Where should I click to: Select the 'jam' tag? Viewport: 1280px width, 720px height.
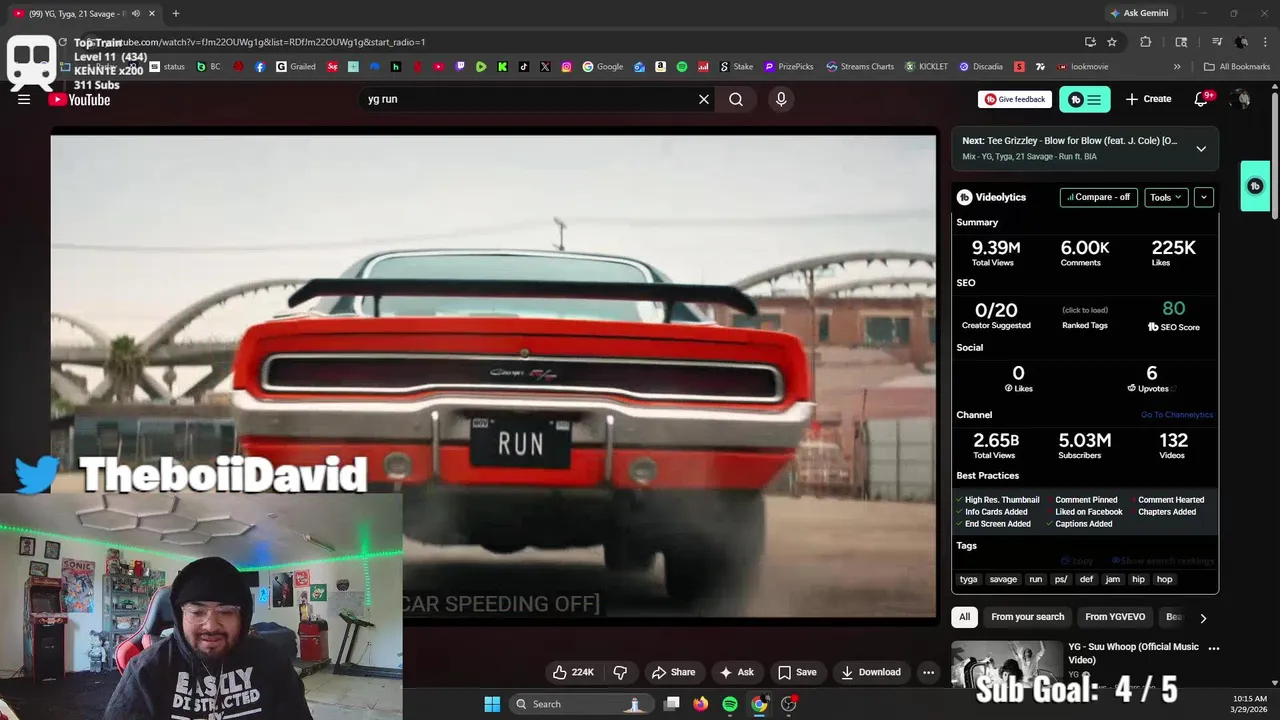click(1113, 579)
